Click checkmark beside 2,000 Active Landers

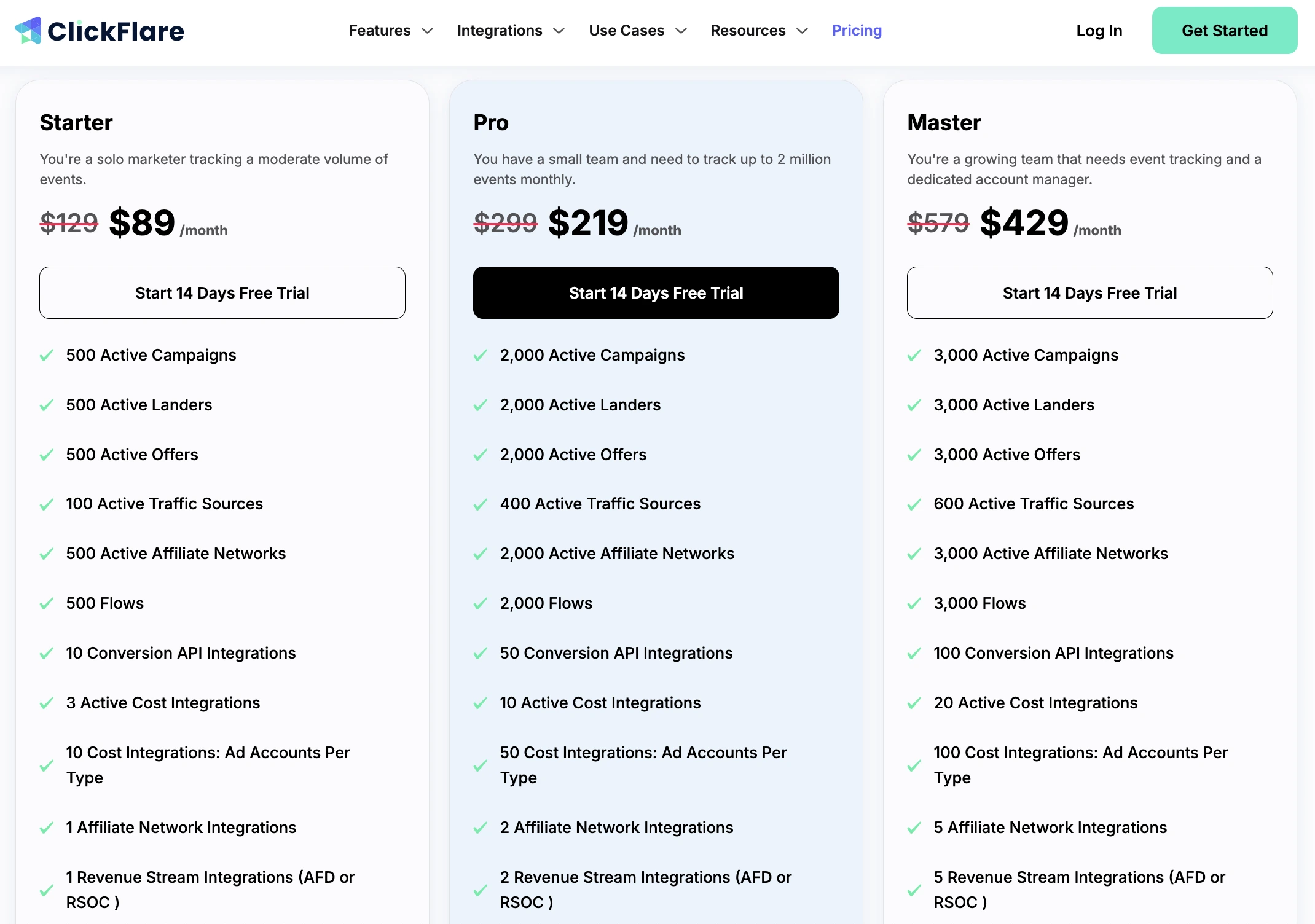pyautogui.click(x=481, y=405)
